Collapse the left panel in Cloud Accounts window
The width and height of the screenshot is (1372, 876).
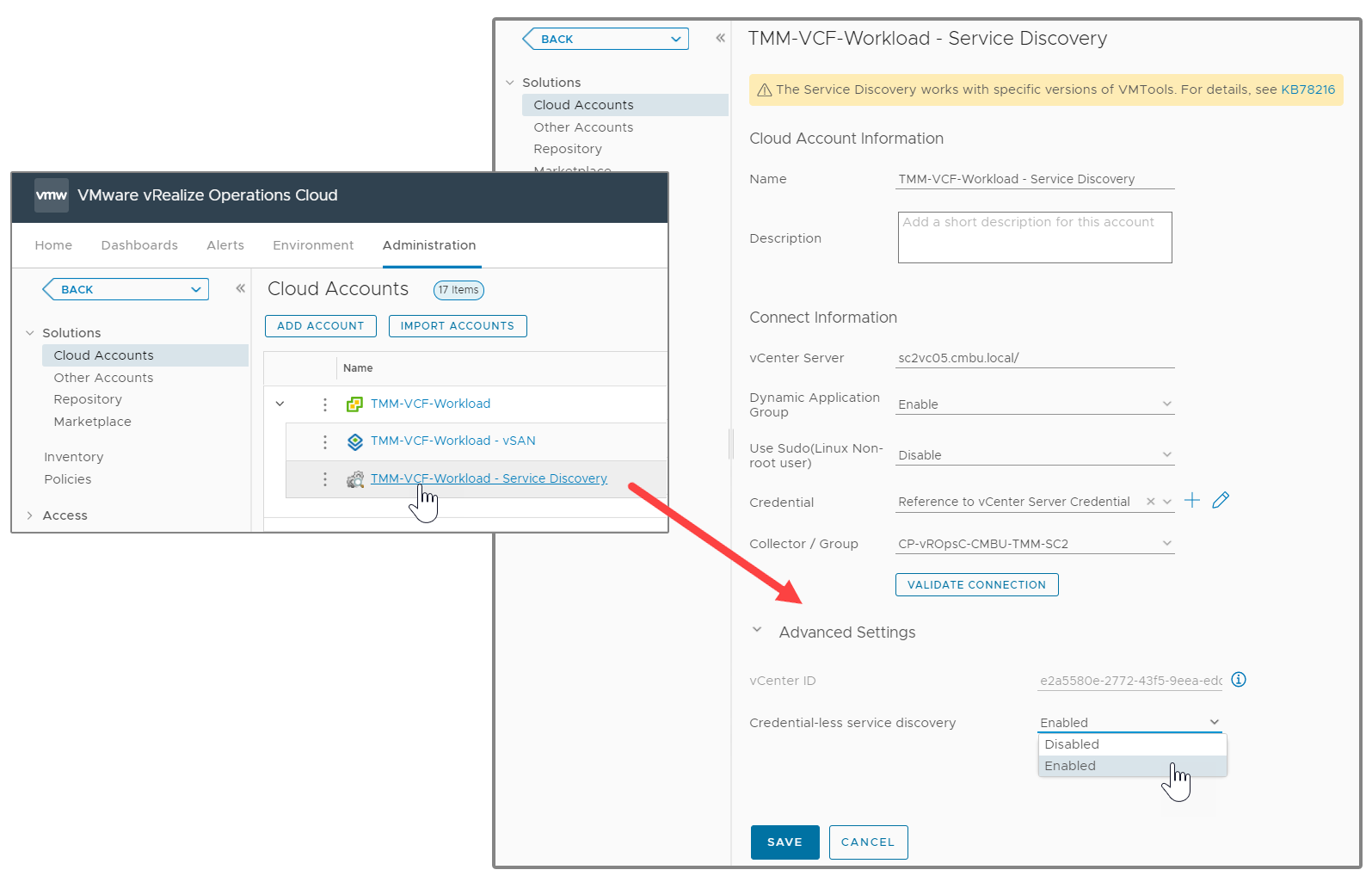[241, 288]
